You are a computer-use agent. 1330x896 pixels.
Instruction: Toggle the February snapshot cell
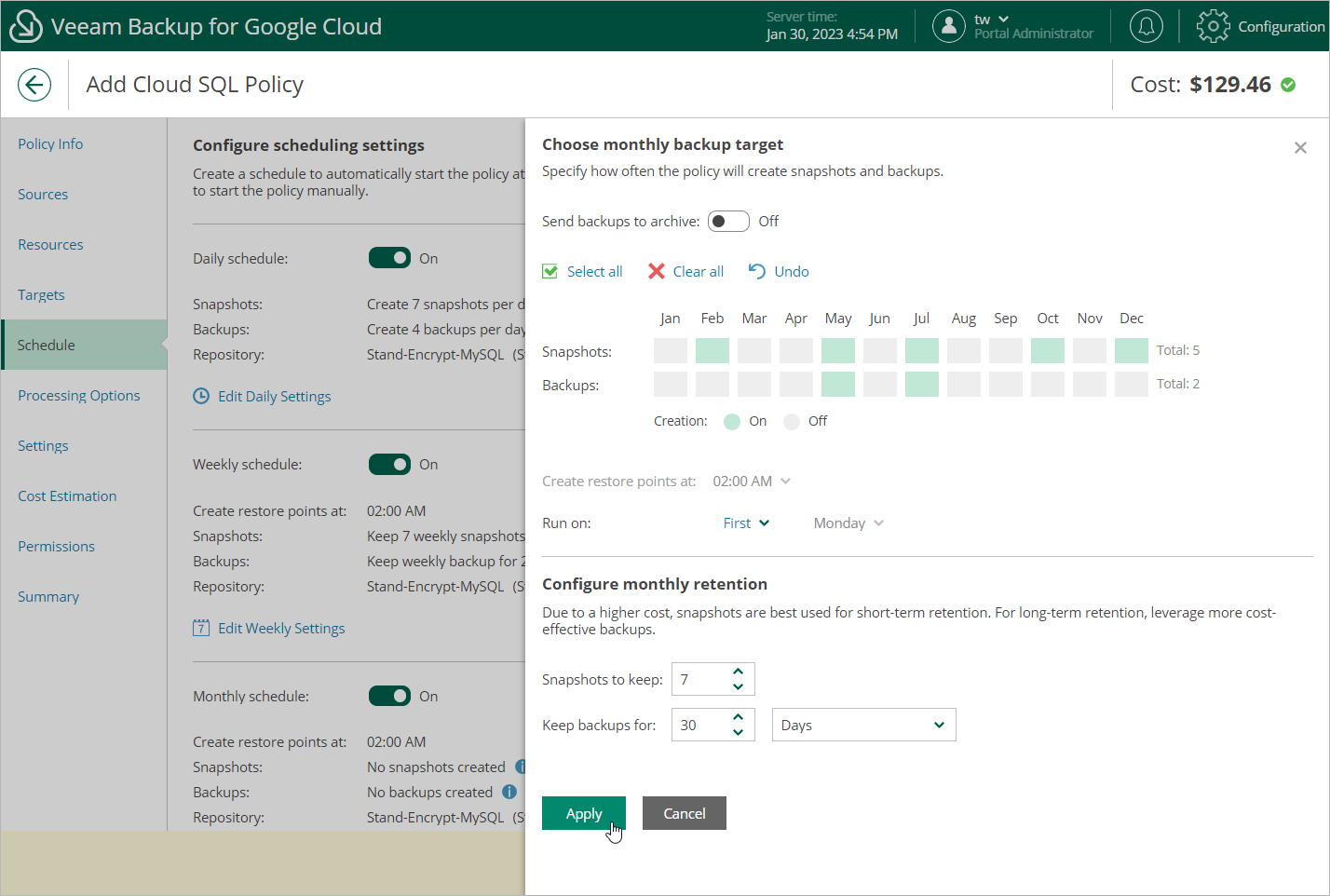(712, 351)
